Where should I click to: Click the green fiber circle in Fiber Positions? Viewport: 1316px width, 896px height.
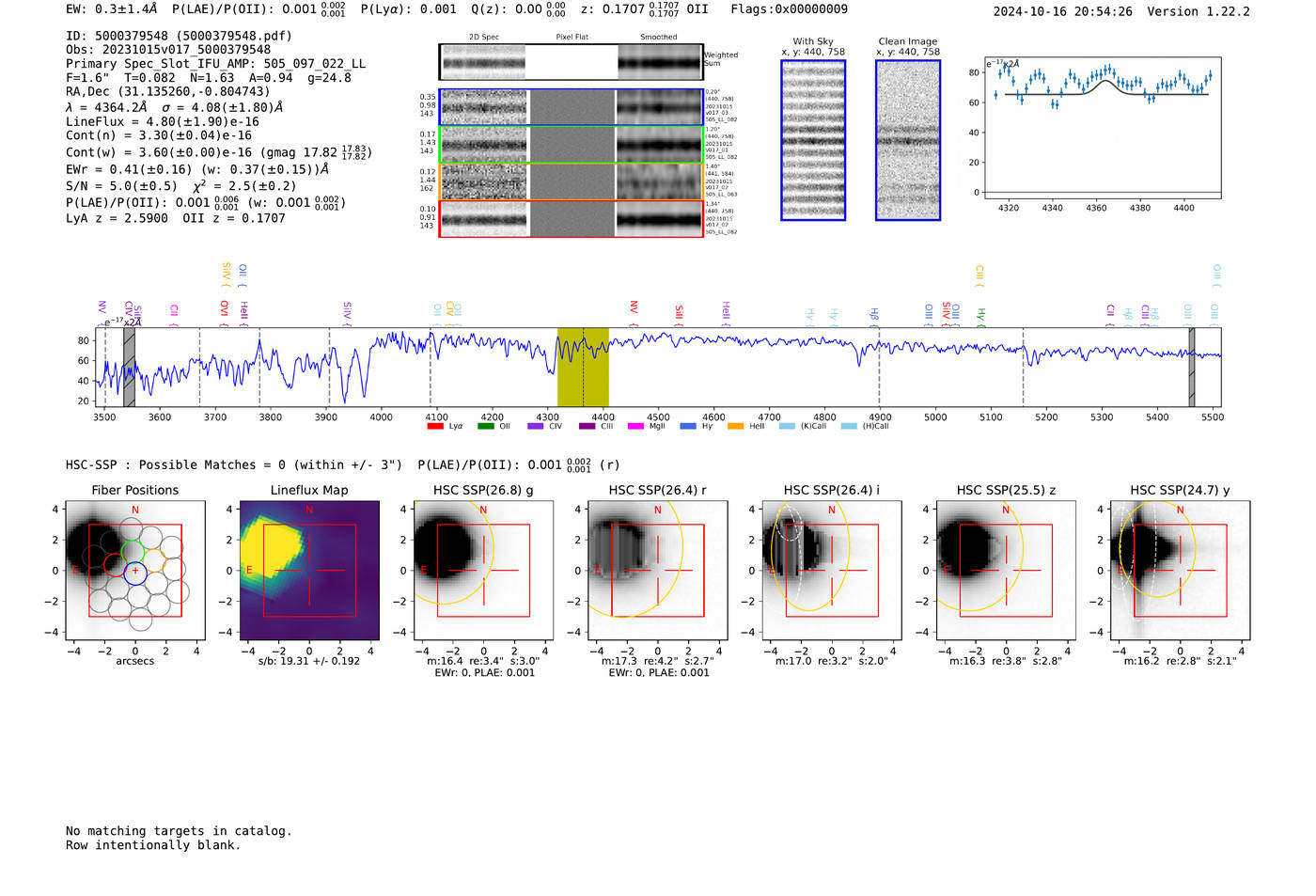click(x=133, y=552)
